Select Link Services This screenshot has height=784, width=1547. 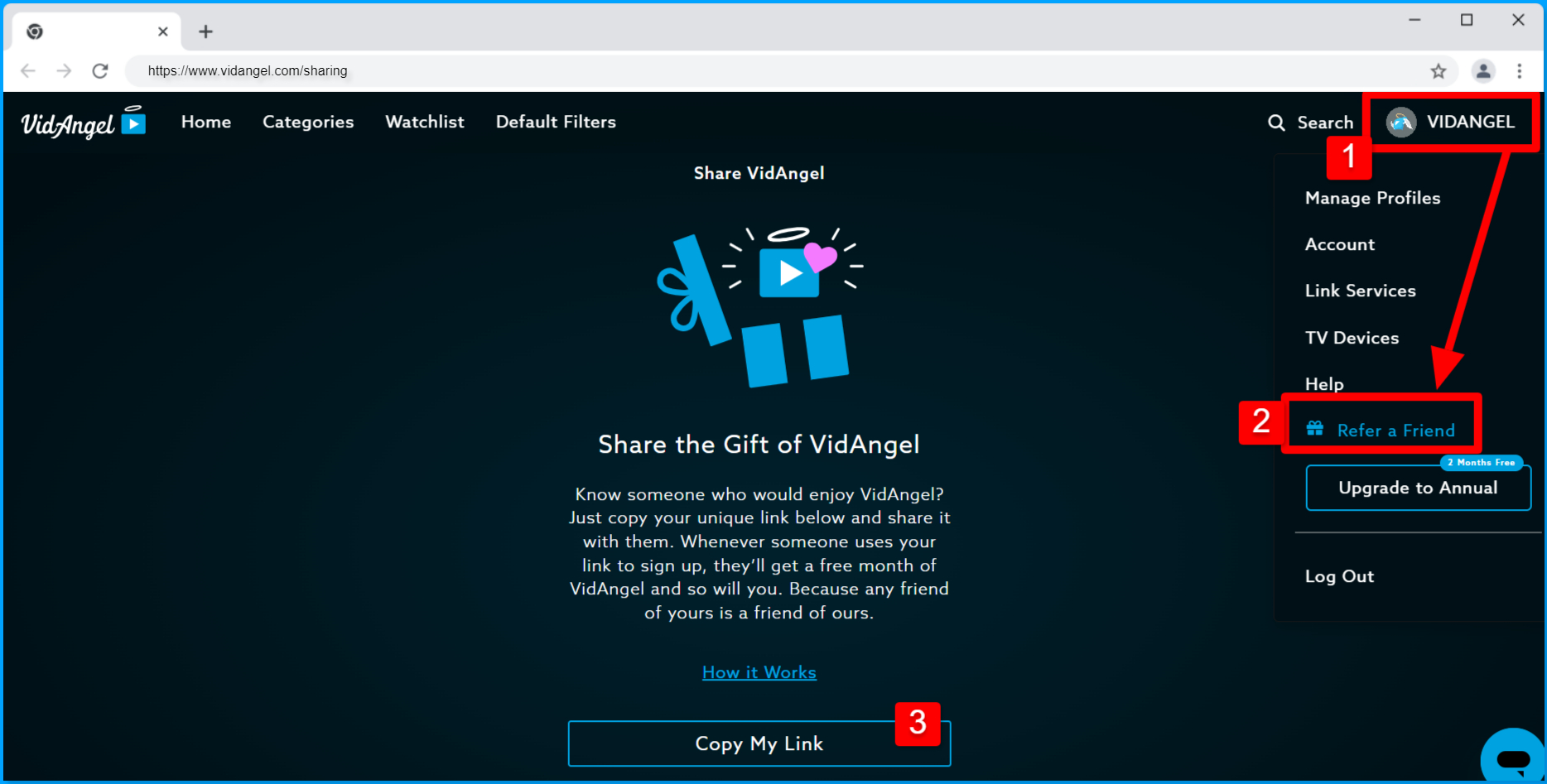pyautogui.click(x=1360, y=291)
